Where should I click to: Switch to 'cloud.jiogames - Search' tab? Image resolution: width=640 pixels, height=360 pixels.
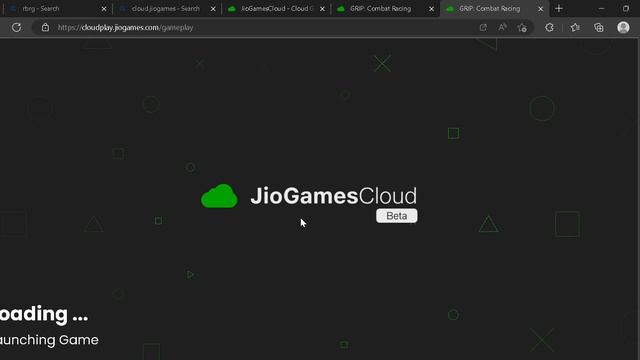tap(166, 9)
